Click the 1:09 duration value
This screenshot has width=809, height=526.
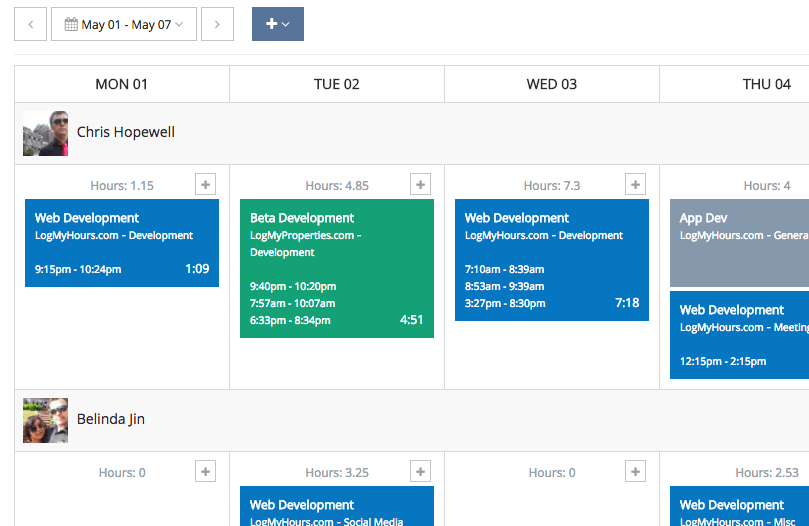pos(197,268)
